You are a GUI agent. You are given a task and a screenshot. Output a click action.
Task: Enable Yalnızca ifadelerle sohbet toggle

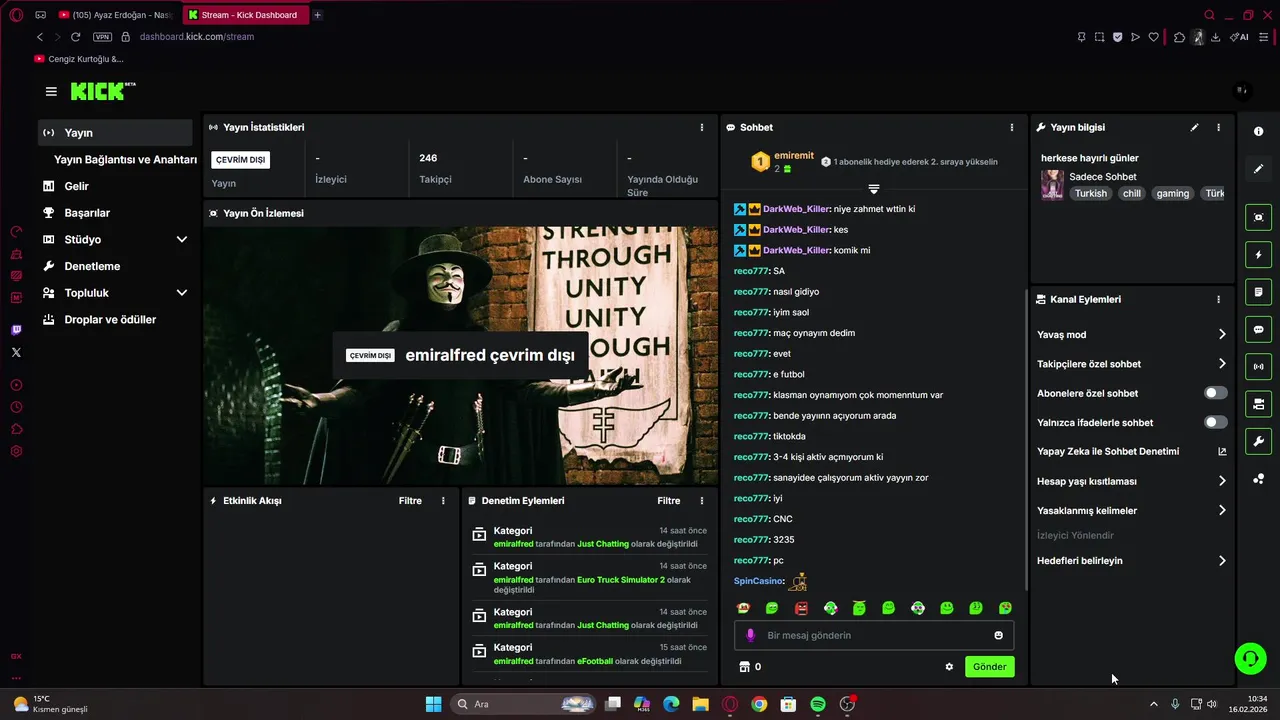(1216, 422)
